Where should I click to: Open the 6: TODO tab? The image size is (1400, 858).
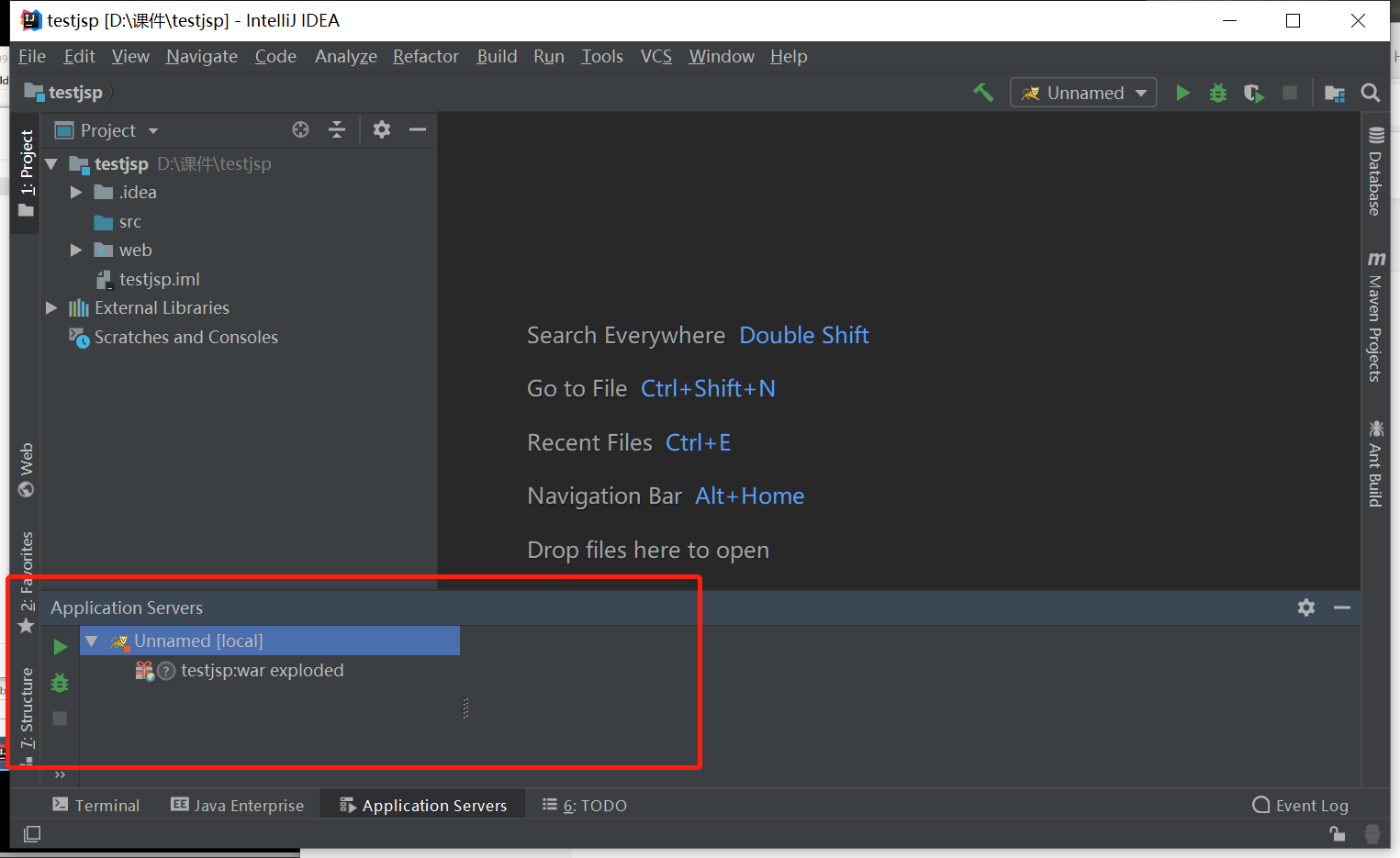[x=585, y=805]
